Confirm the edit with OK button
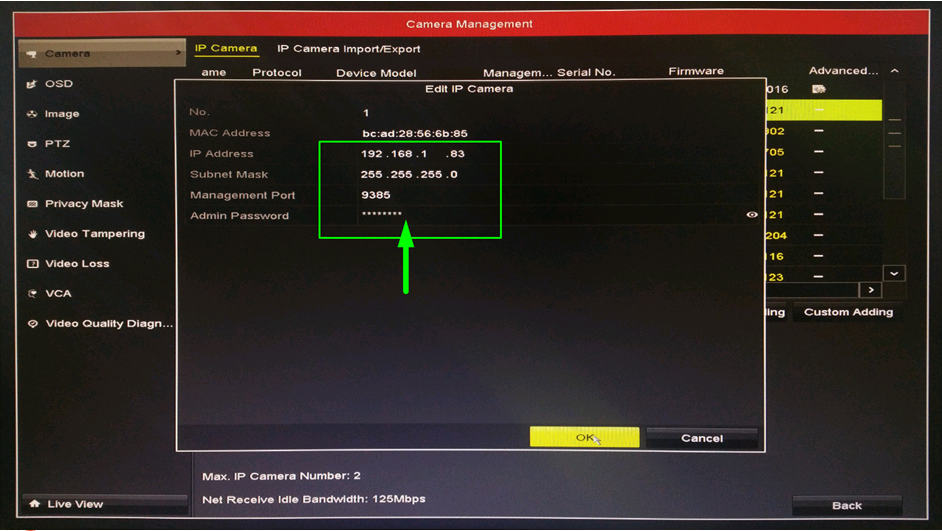942x531 pixels. (x=584, y=438)
